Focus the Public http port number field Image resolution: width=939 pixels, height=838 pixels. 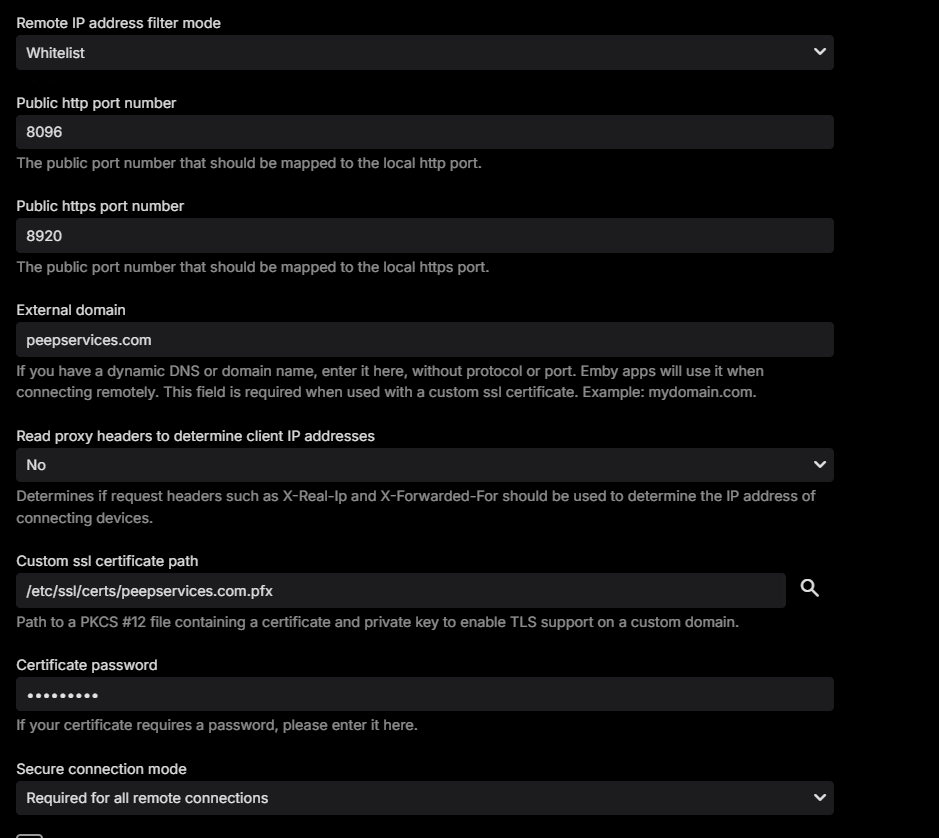[x=424, y=132]
